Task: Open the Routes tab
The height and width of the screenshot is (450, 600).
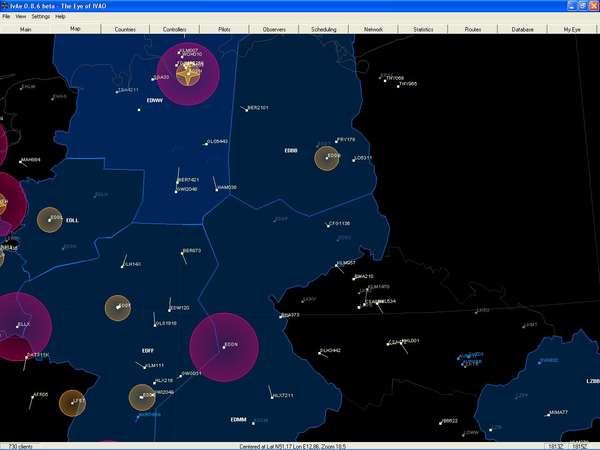Action: pos(473,29)
